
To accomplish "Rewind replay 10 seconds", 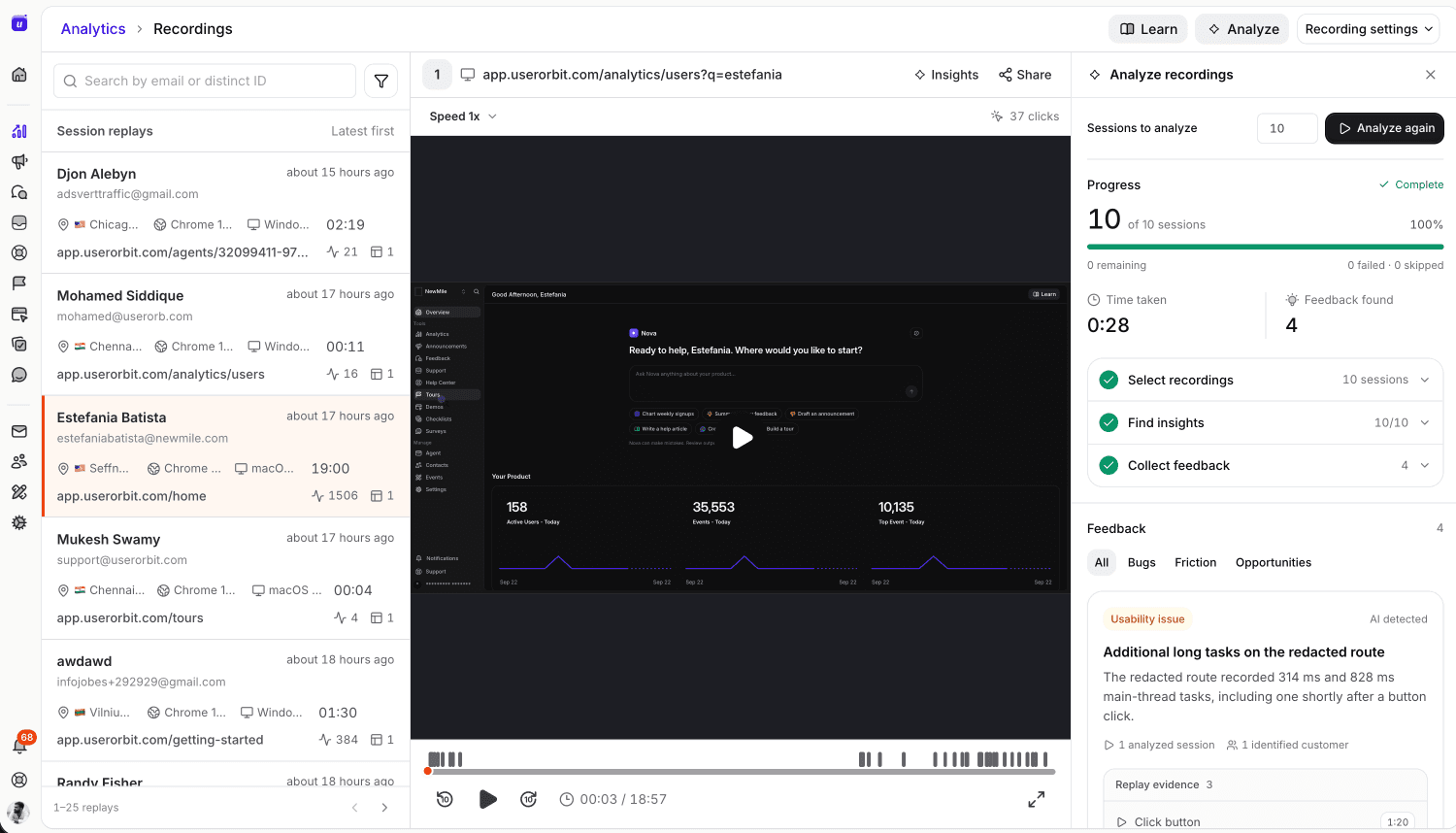I will coord(445,799).
